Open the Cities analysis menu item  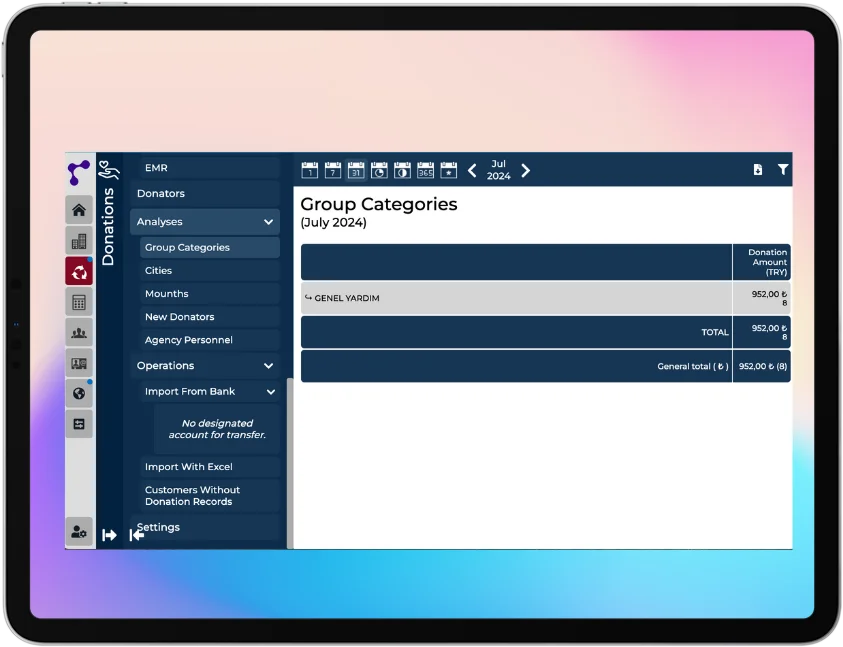[x=158, y=271]
